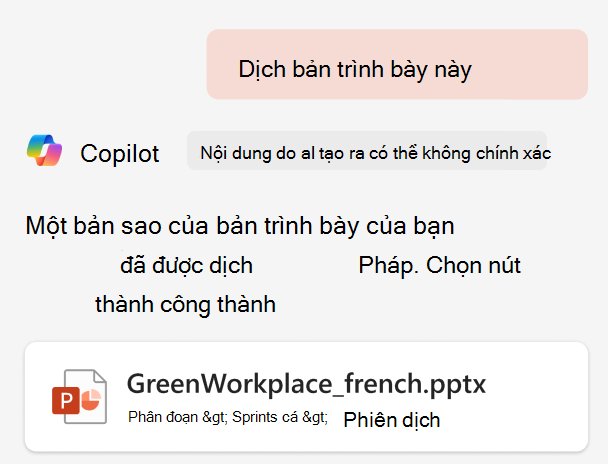This screenshot has width=608, height=464.
Task: Click the 'Một bản sao của bản trình bày' text
Action: [192, 226]
